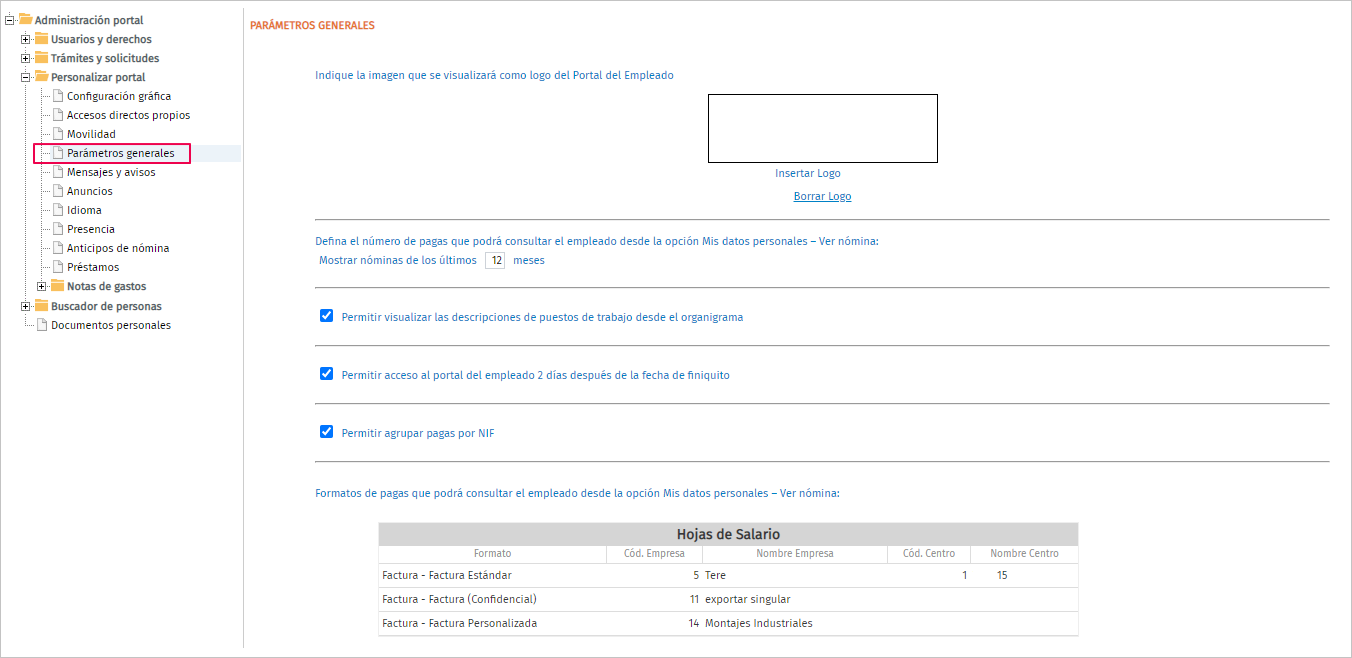Click the Accesos directos propios page icon
Viewport: 1352px width, 658px height.
57,115
